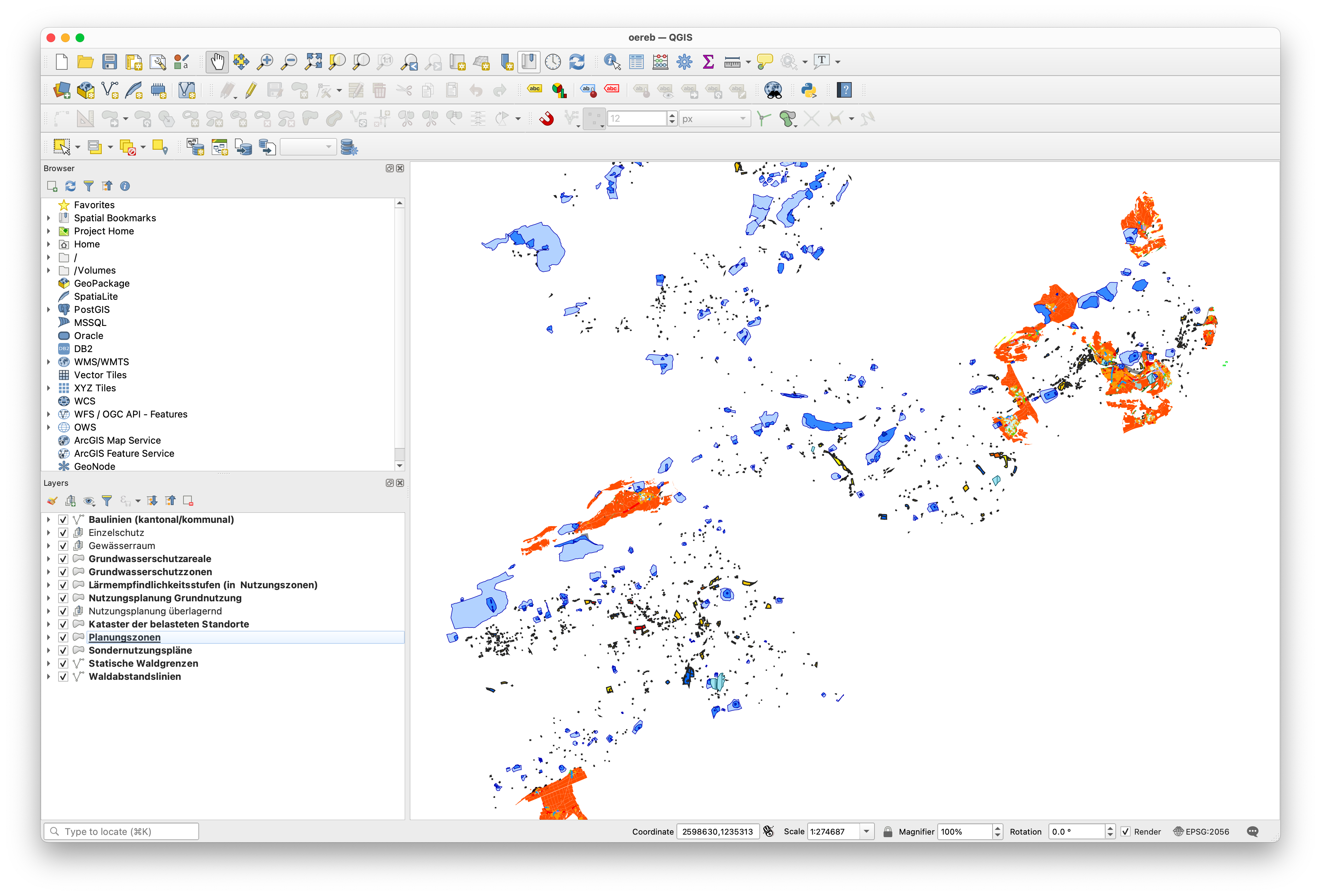
Task: Hide the Grundwasserschutzareale layer
Action: click(64, 559)
